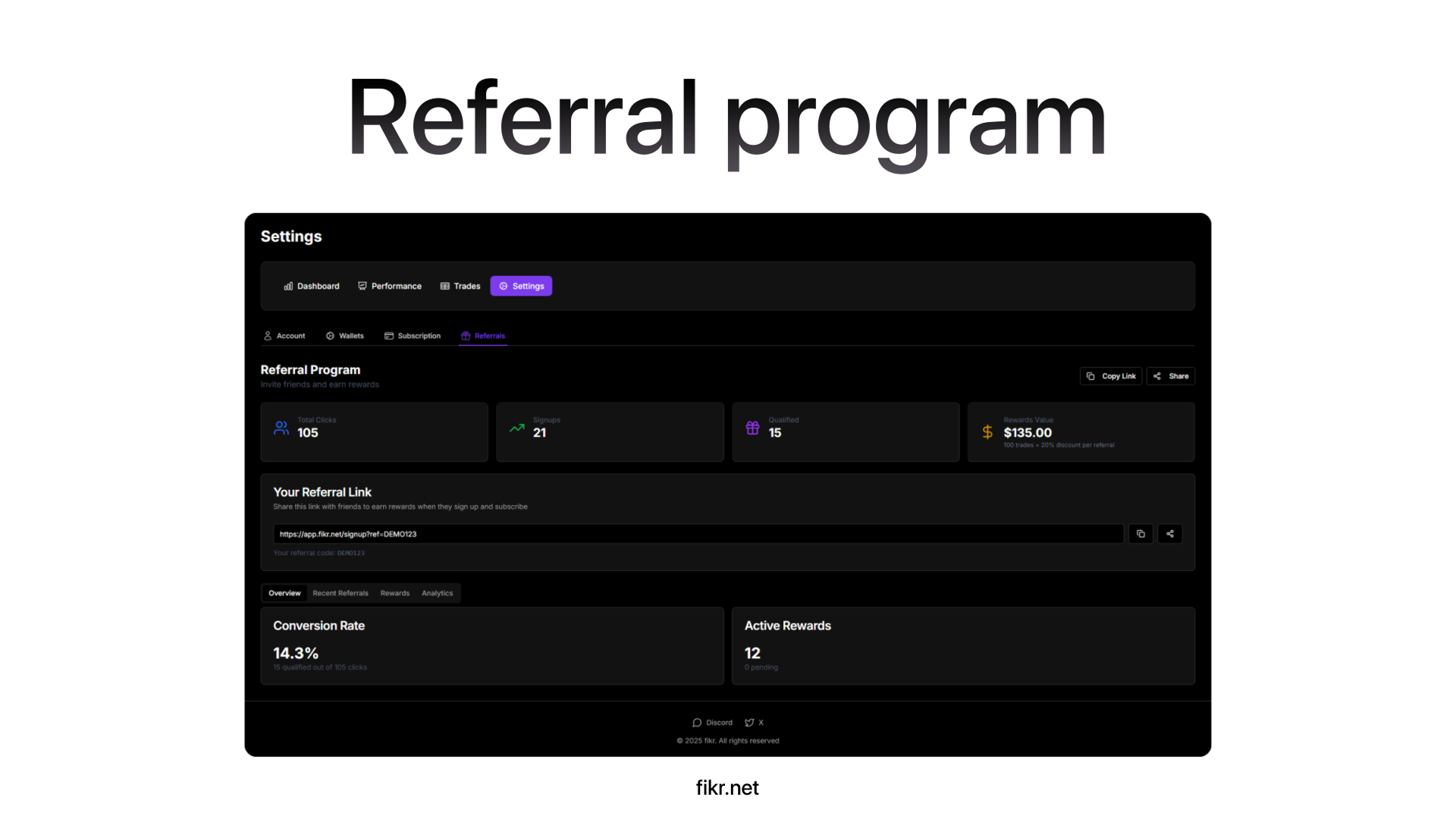Switch to the Wallets settings tab
The width and height of the screenshot is (1456, 819).
[x=345, y=336]
